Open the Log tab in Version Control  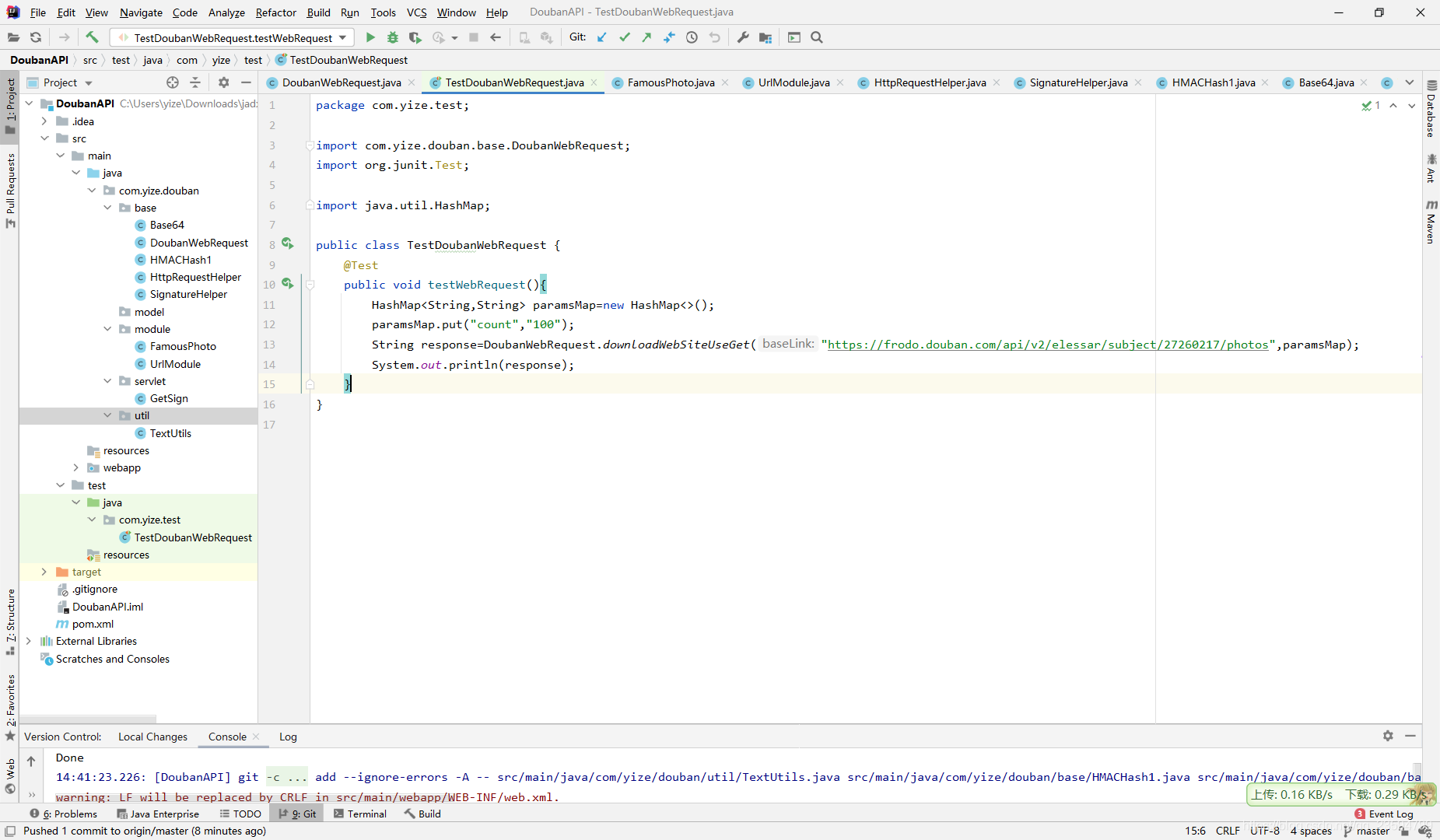[x=288, y=737]
